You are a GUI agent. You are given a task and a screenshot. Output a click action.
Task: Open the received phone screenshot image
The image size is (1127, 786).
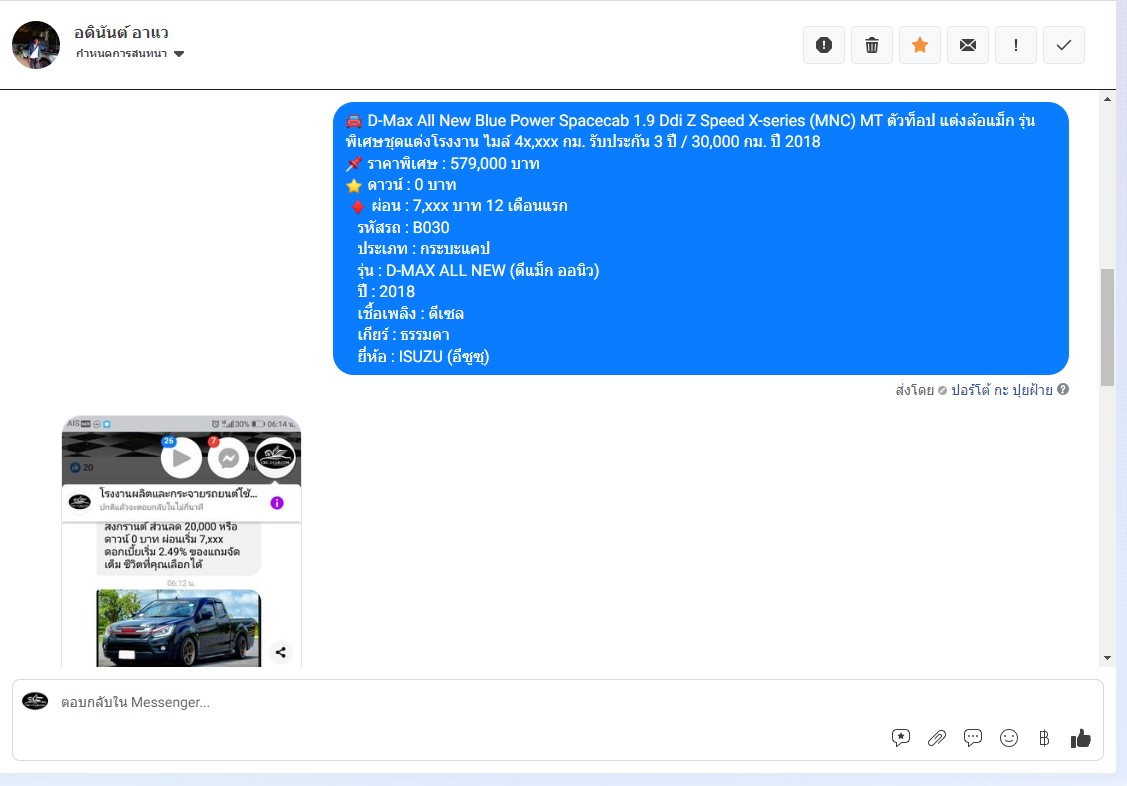181,541
